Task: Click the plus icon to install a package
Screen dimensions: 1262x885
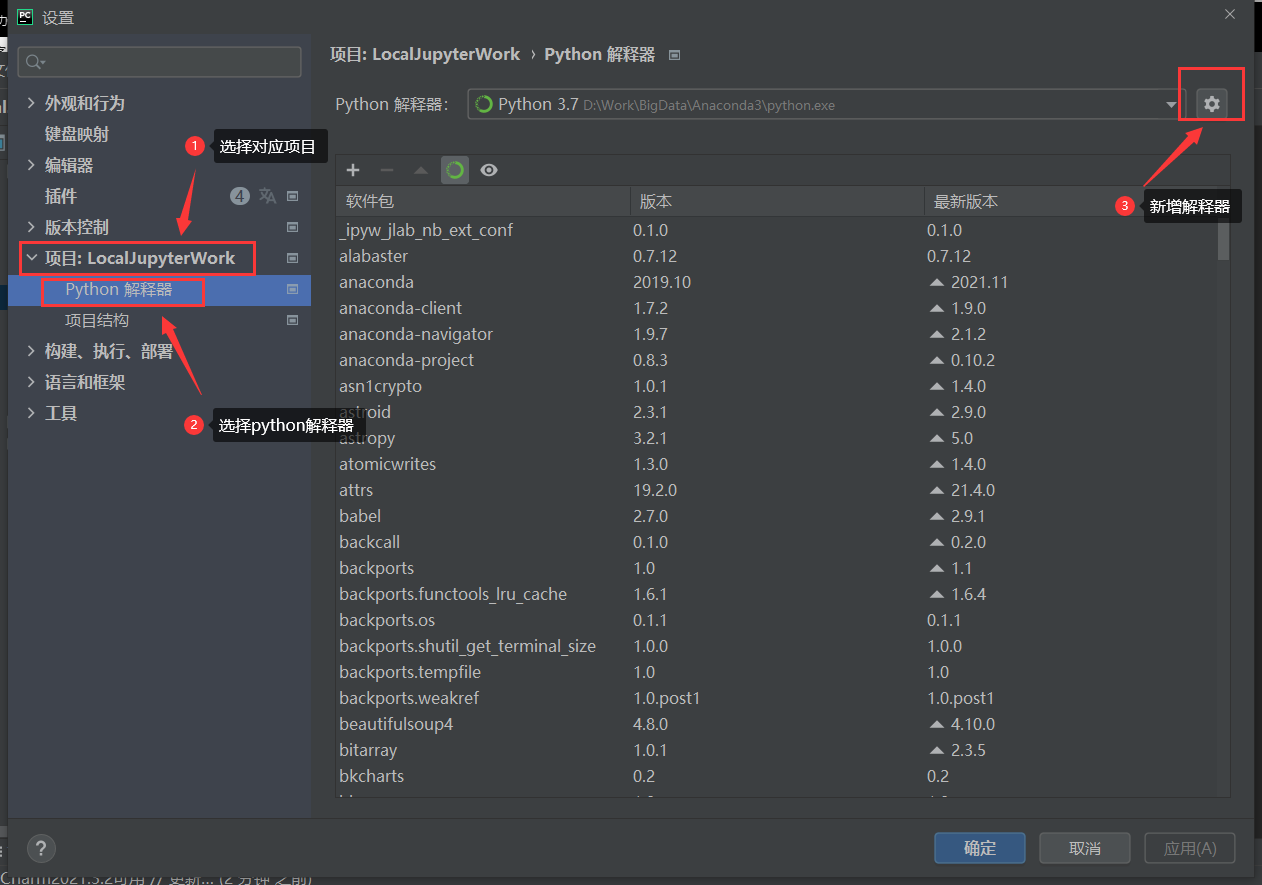Action: point(353,170)
